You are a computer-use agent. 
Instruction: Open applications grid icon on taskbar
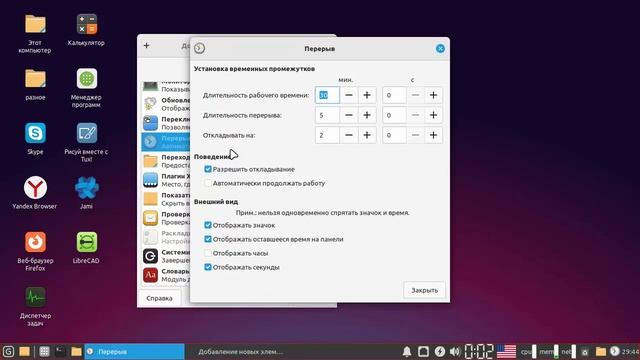(44, 351)
